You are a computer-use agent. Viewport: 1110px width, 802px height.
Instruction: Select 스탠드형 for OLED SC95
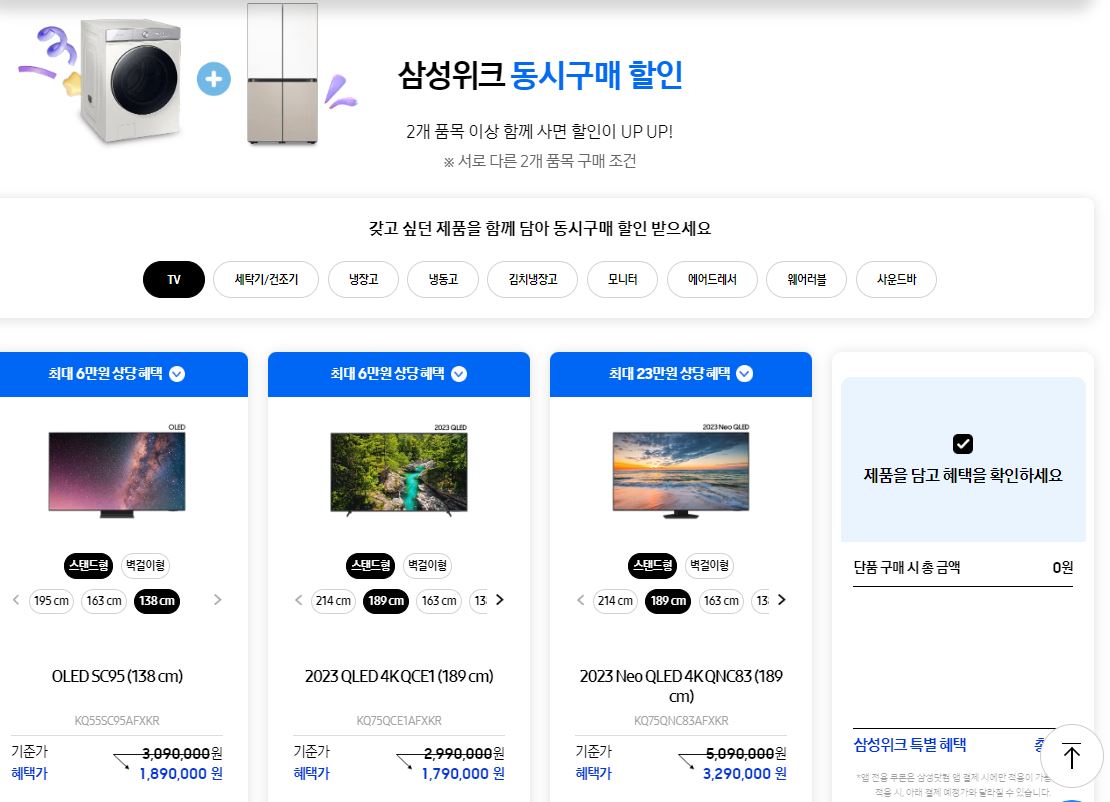pyautogui.click(x=88, y=566)
